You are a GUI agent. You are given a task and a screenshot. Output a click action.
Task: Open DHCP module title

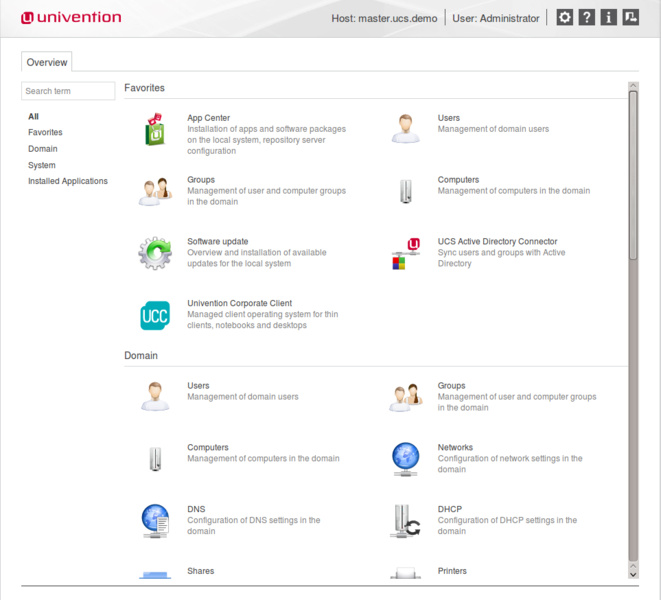(450, 509)
